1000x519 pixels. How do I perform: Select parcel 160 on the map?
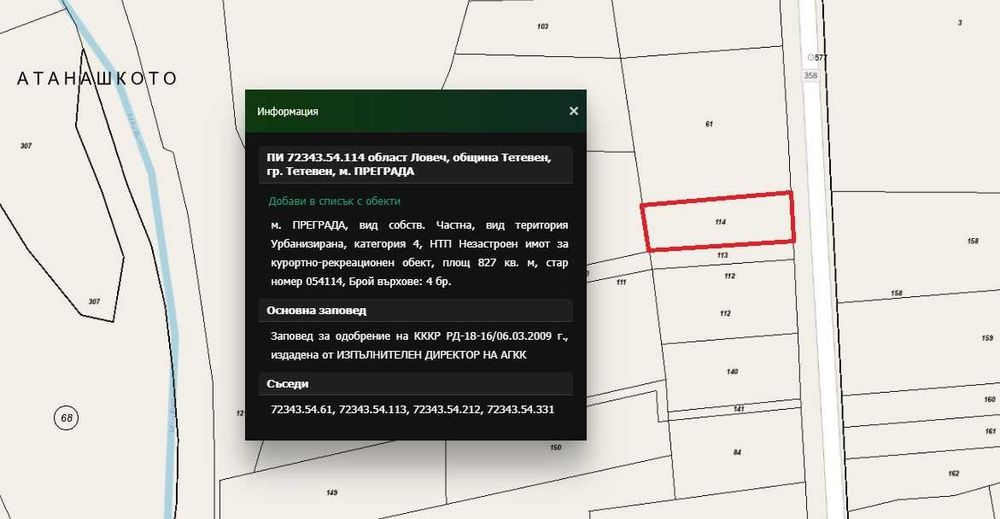point(989,400)
